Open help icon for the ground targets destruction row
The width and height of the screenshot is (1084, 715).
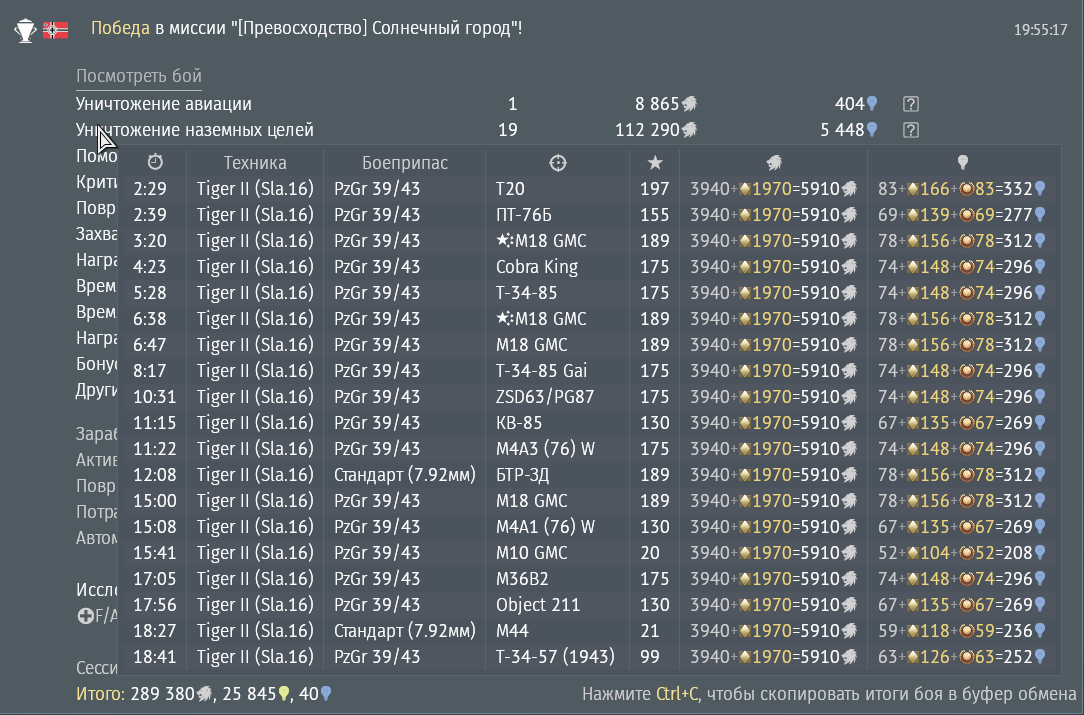click(910, 130)
